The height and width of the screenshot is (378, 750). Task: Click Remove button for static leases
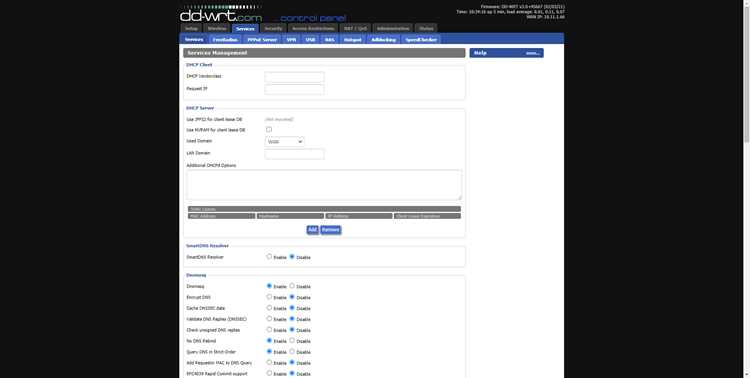(x=331, y=230)
